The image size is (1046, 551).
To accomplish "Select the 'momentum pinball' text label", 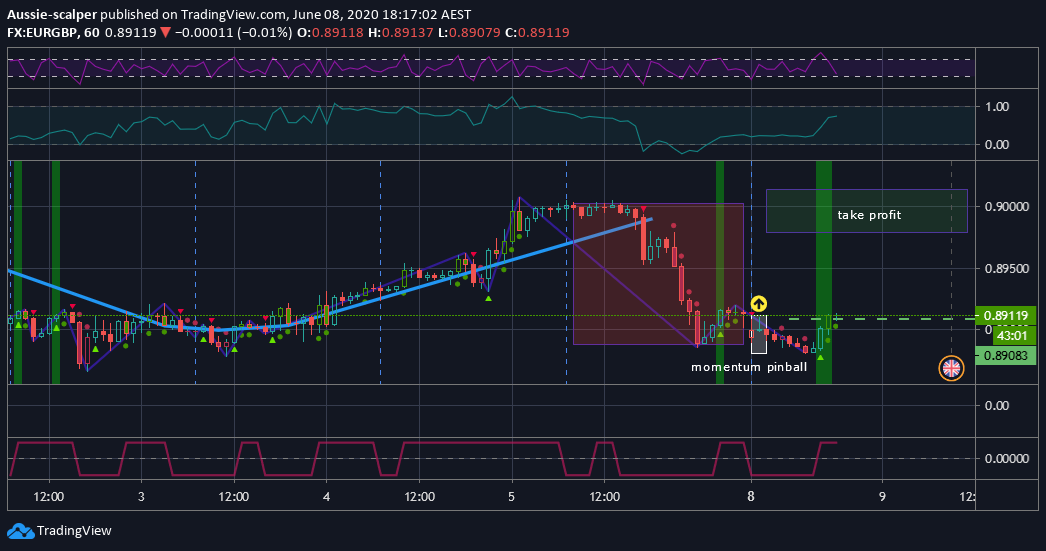I will coord(748,367).
